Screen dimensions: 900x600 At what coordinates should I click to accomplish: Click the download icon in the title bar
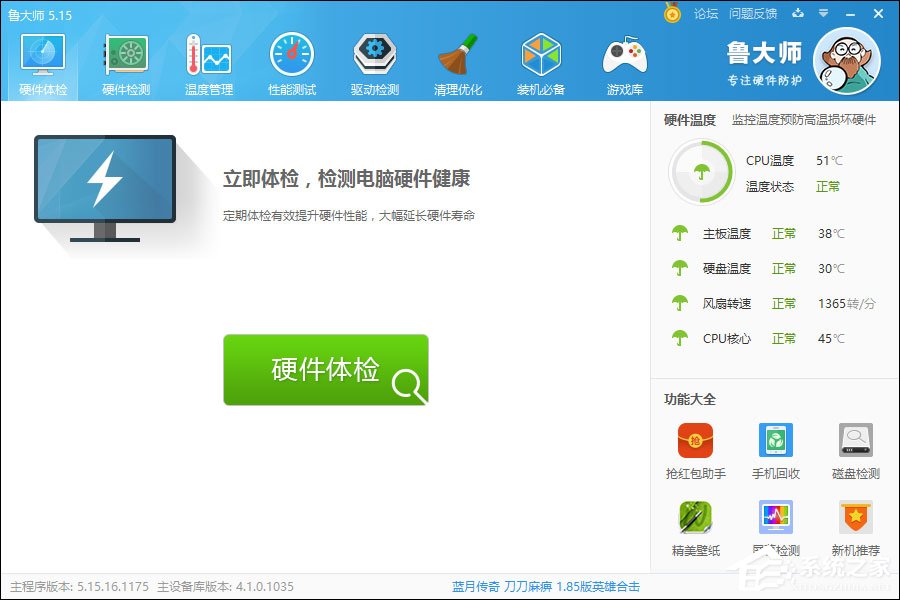[798, 14]
